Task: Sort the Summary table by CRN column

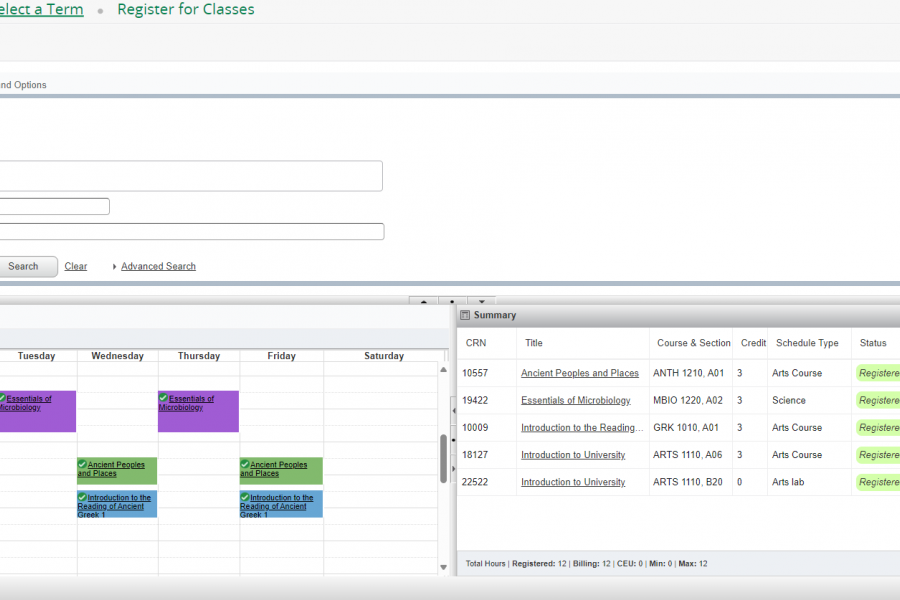Action: tap(474, 343)
